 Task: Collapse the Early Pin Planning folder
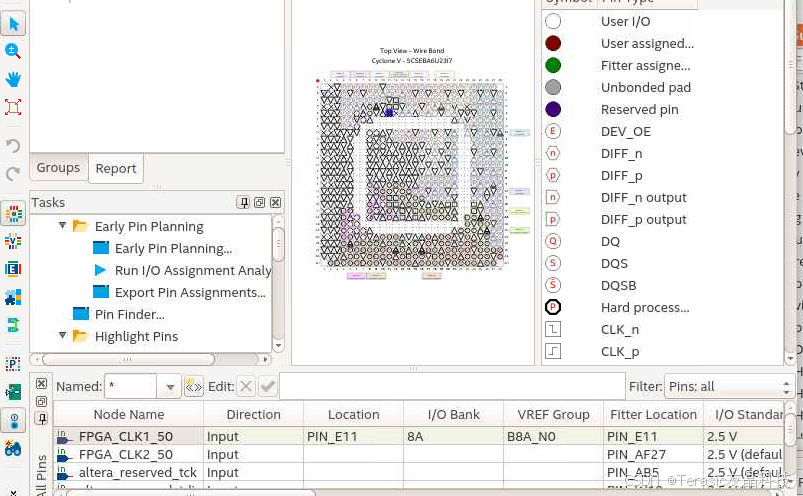[62, 225]
